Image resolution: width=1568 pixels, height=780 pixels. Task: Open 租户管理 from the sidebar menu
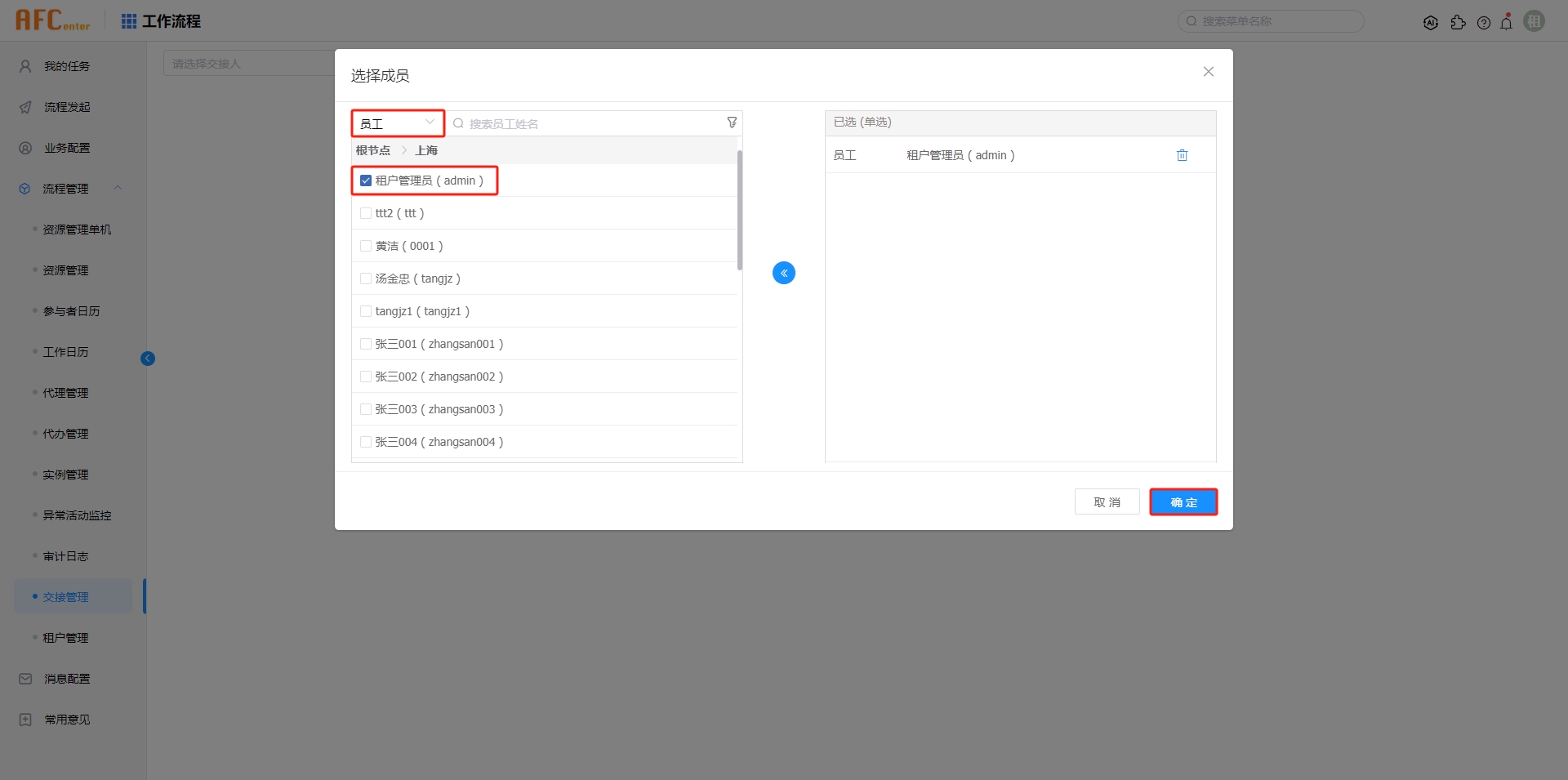point(66,637)
